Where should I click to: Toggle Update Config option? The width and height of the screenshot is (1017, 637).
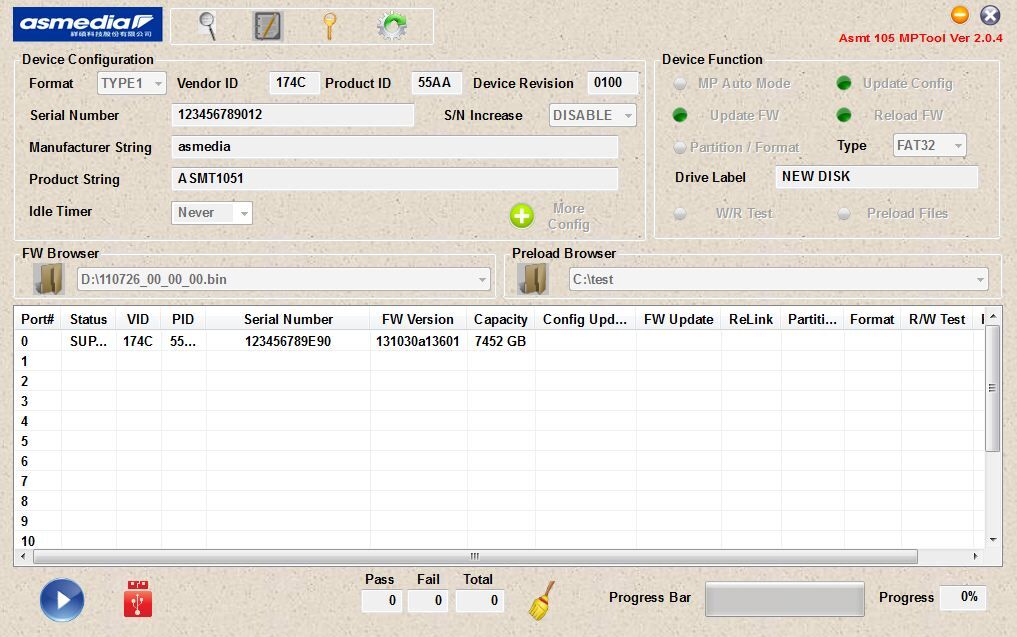(844, 83)
